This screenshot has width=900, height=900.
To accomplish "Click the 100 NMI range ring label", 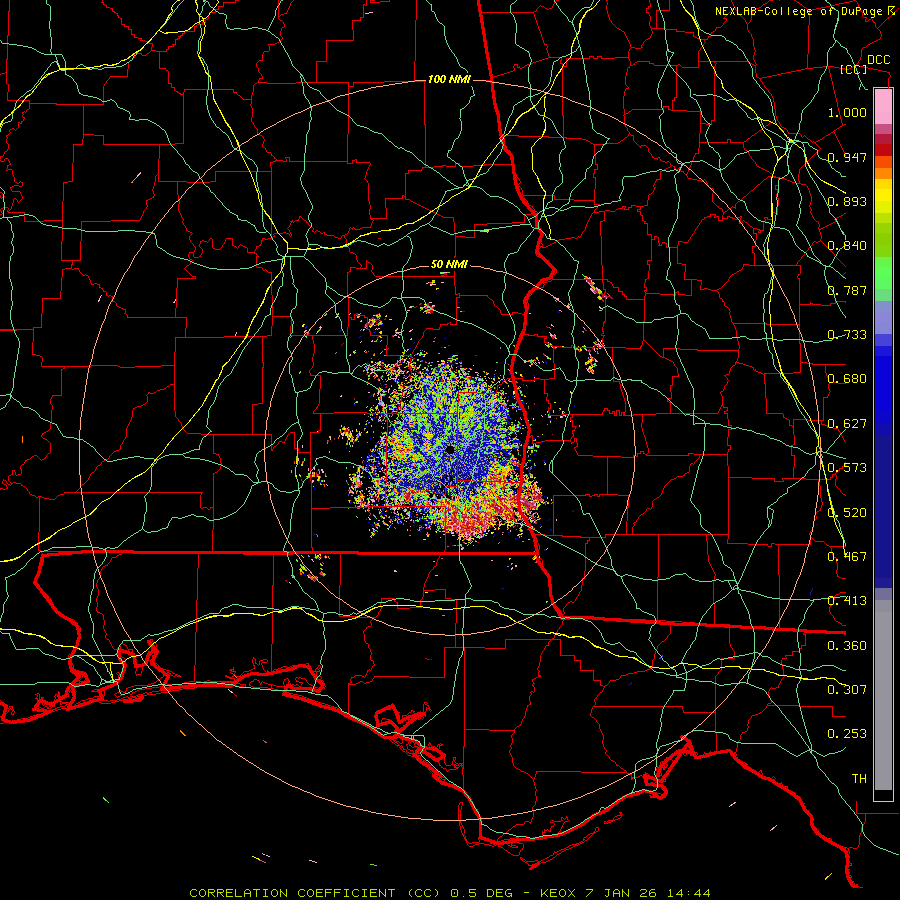I will click(x=449, y=79).
